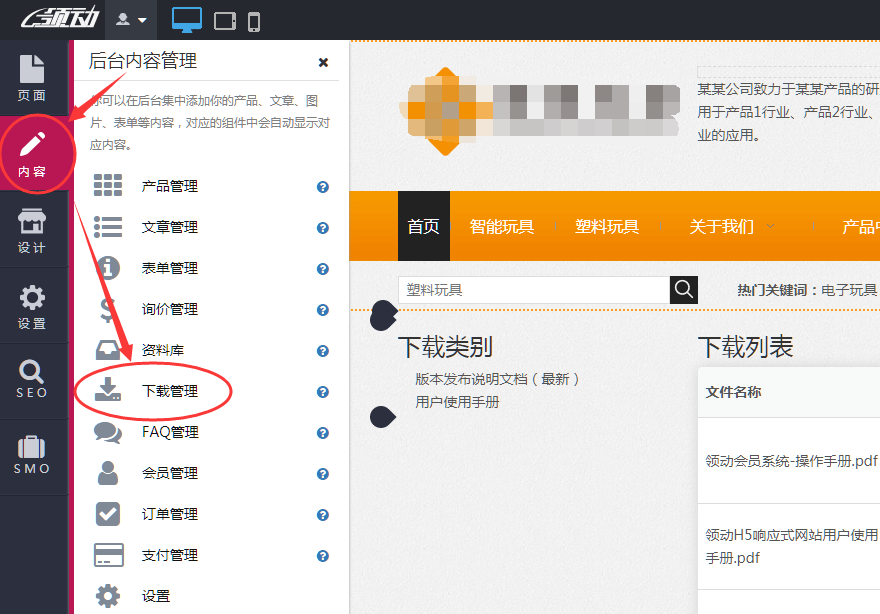Click the search magnifier button on the webpage
The image size is (880, 614).
(x=684, y=289)
